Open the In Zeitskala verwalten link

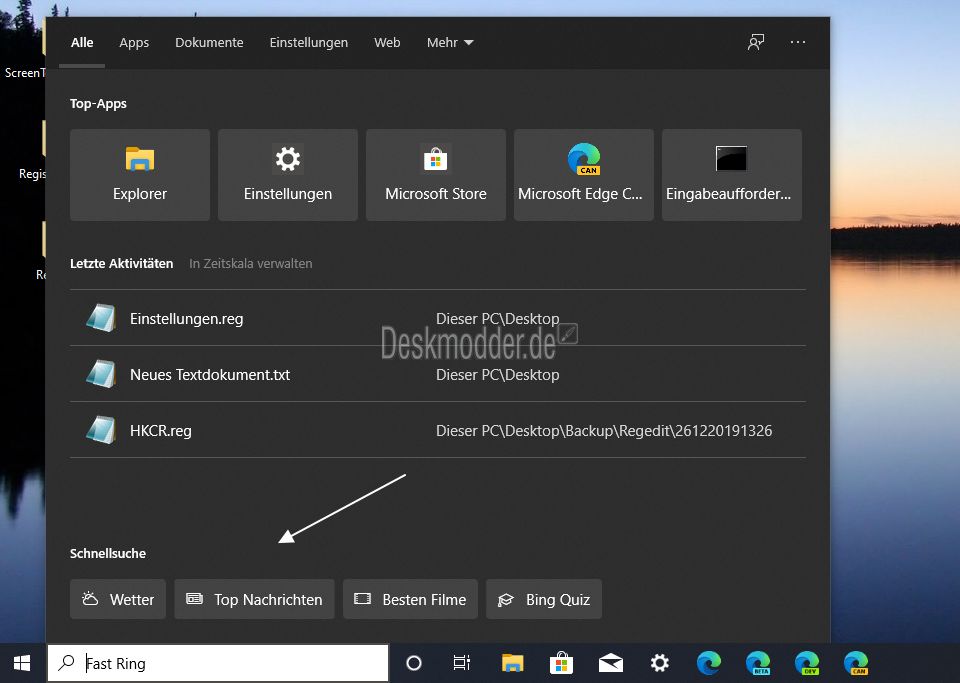[250, 264]
